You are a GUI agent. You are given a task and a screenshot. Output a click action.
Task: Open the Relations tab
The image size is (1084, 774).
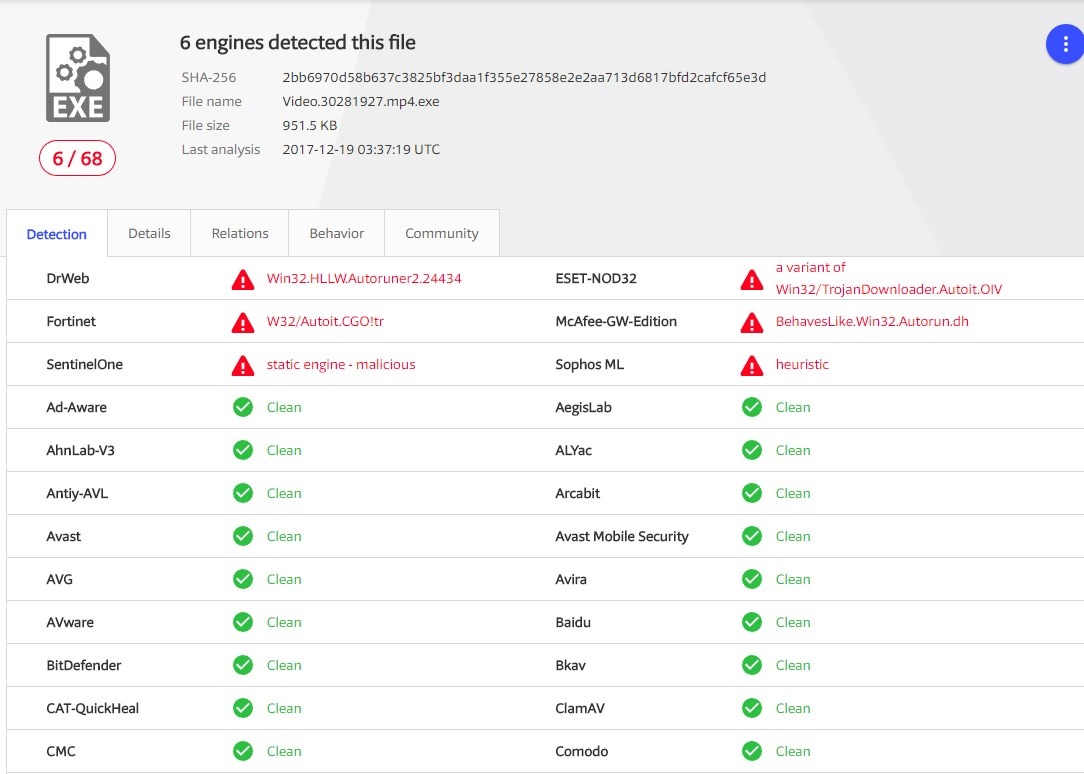tap(240, 233)
